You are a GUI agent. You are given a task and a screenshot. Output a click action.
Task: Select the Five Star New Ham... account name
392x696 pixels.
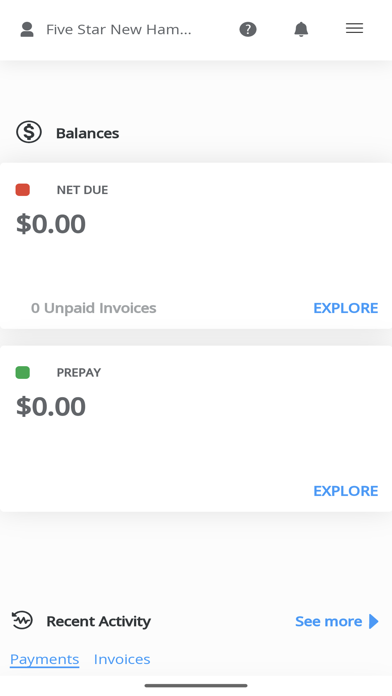pos(119,30)
